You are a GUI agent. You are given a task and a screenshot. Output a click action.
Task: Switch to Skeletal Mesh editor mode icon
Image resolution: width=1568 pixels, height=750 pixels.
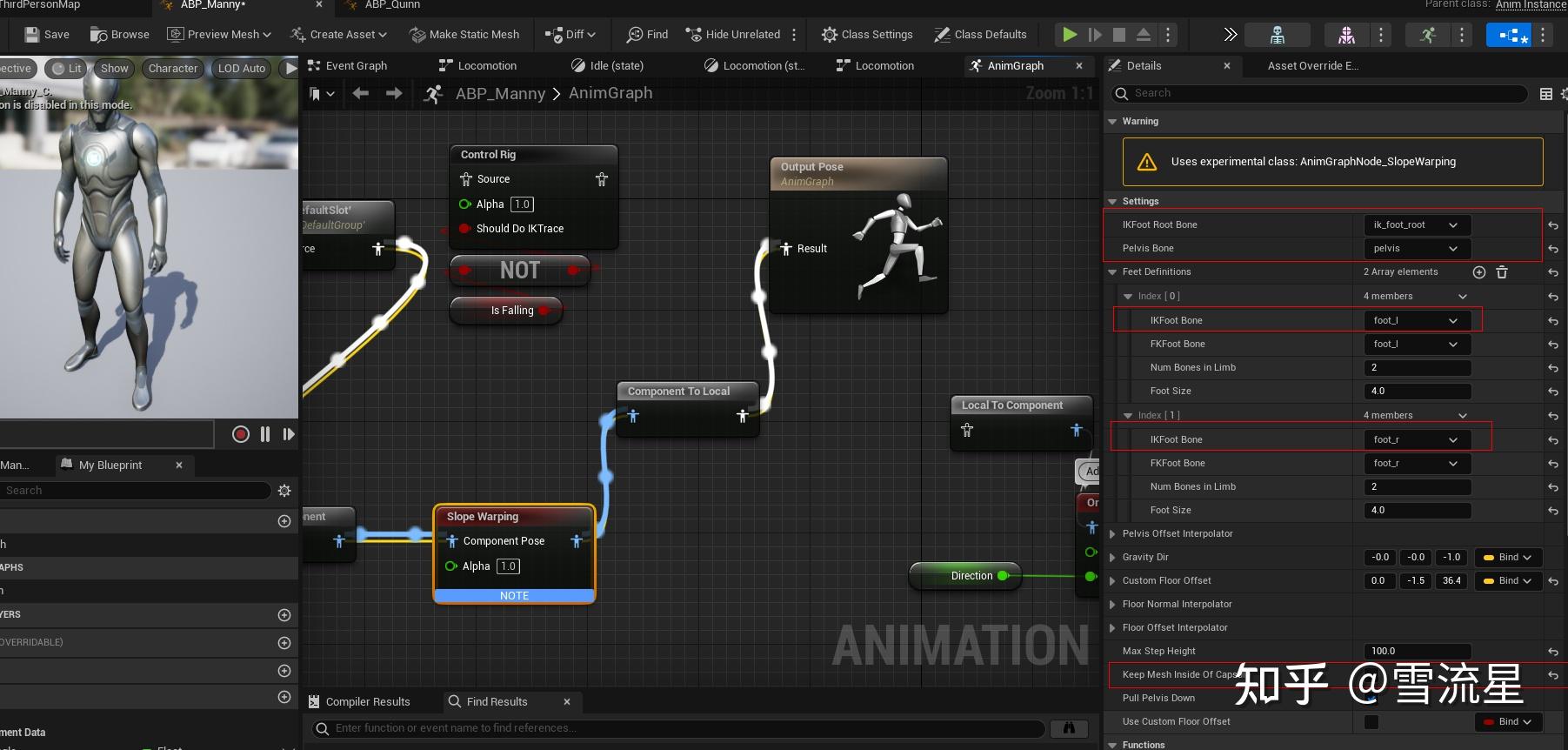click(1346, 35)
